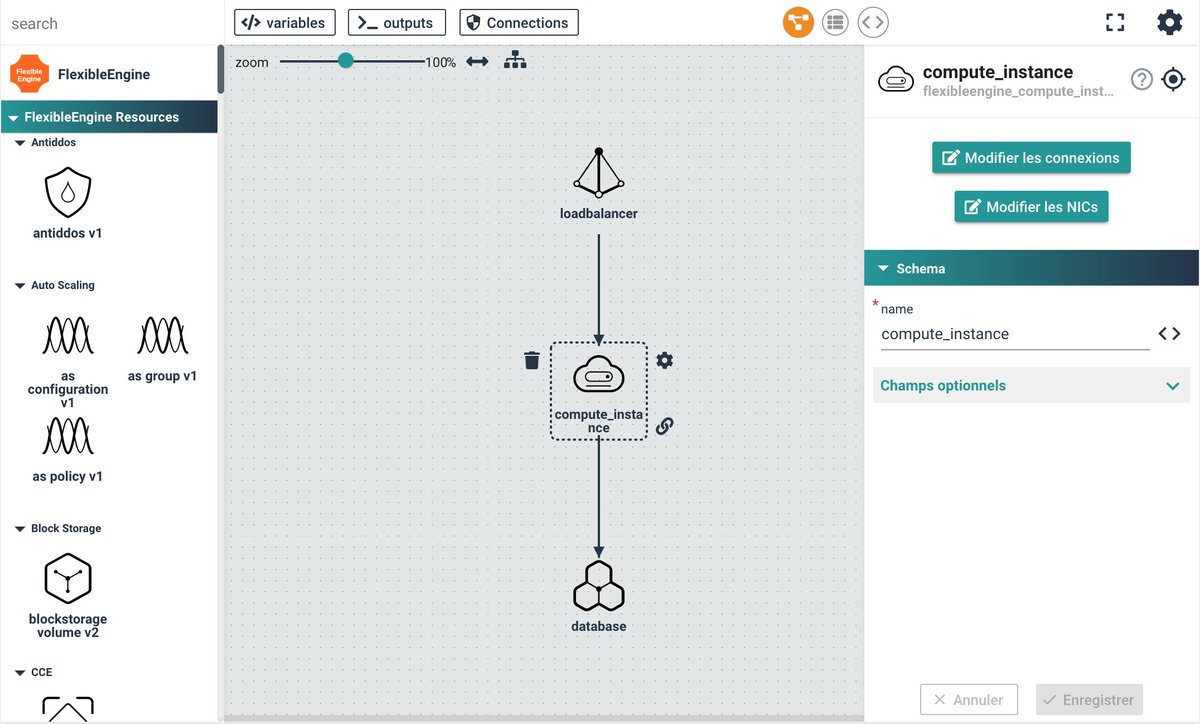Select the as configuration v1 icon
1200x724 pixels.
[x=67, y=335]
